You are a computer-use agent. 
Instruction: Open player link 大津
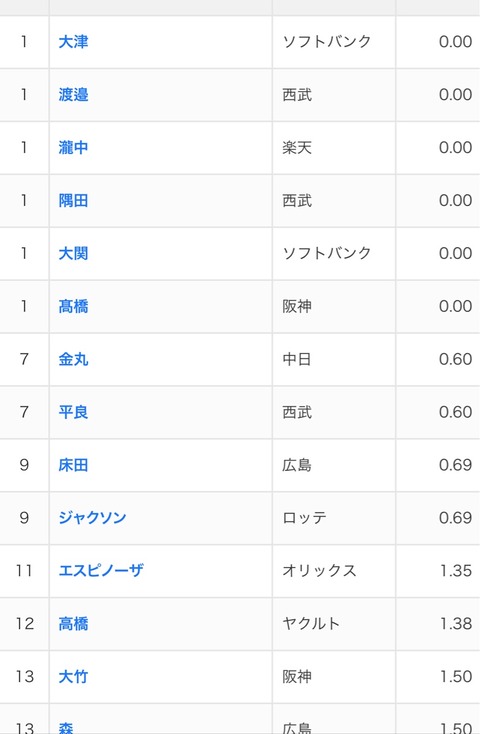73,42
